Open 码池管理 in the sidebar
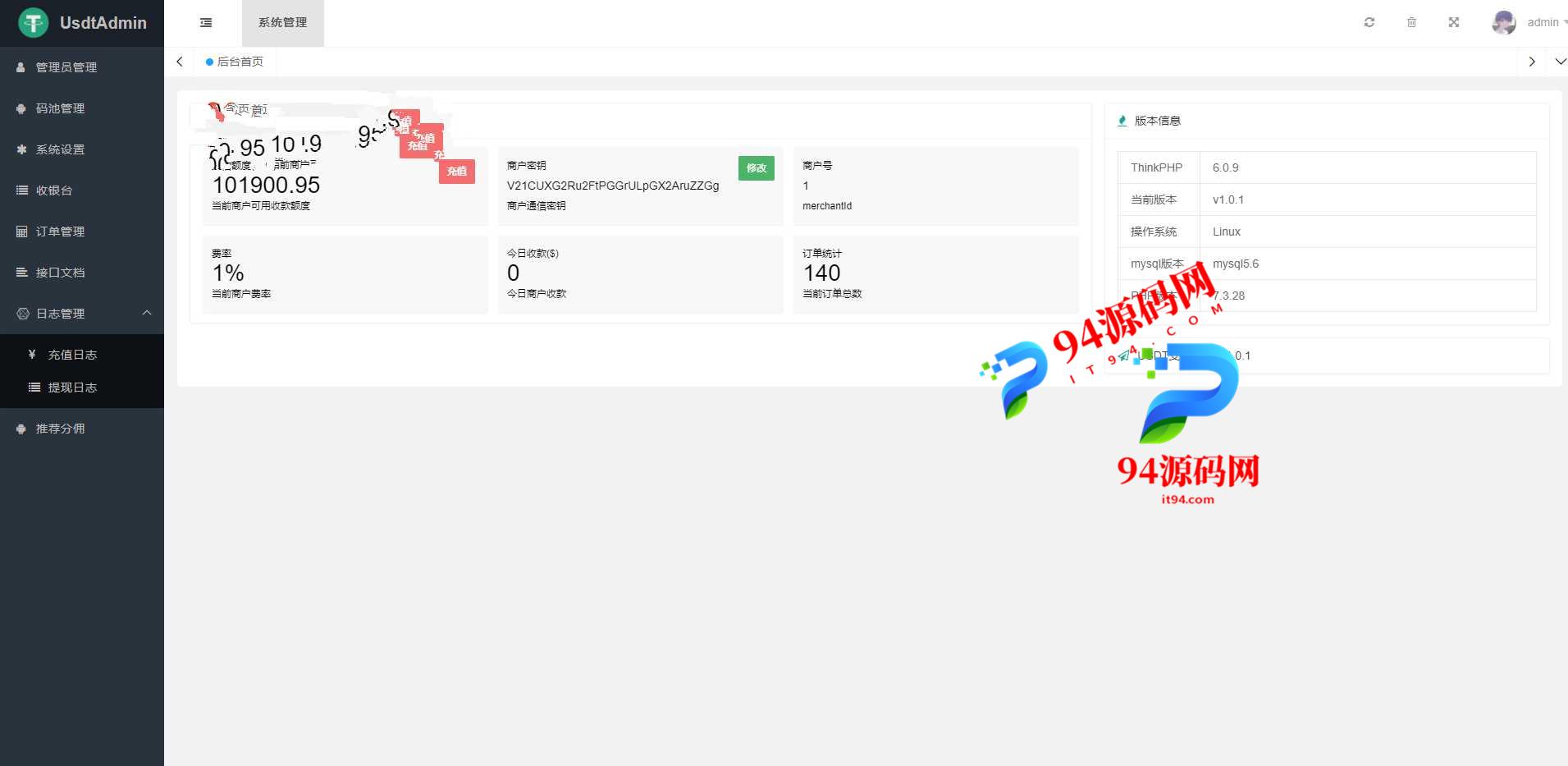This screenshot has width=1568, height=766. (x=82, y=108)
